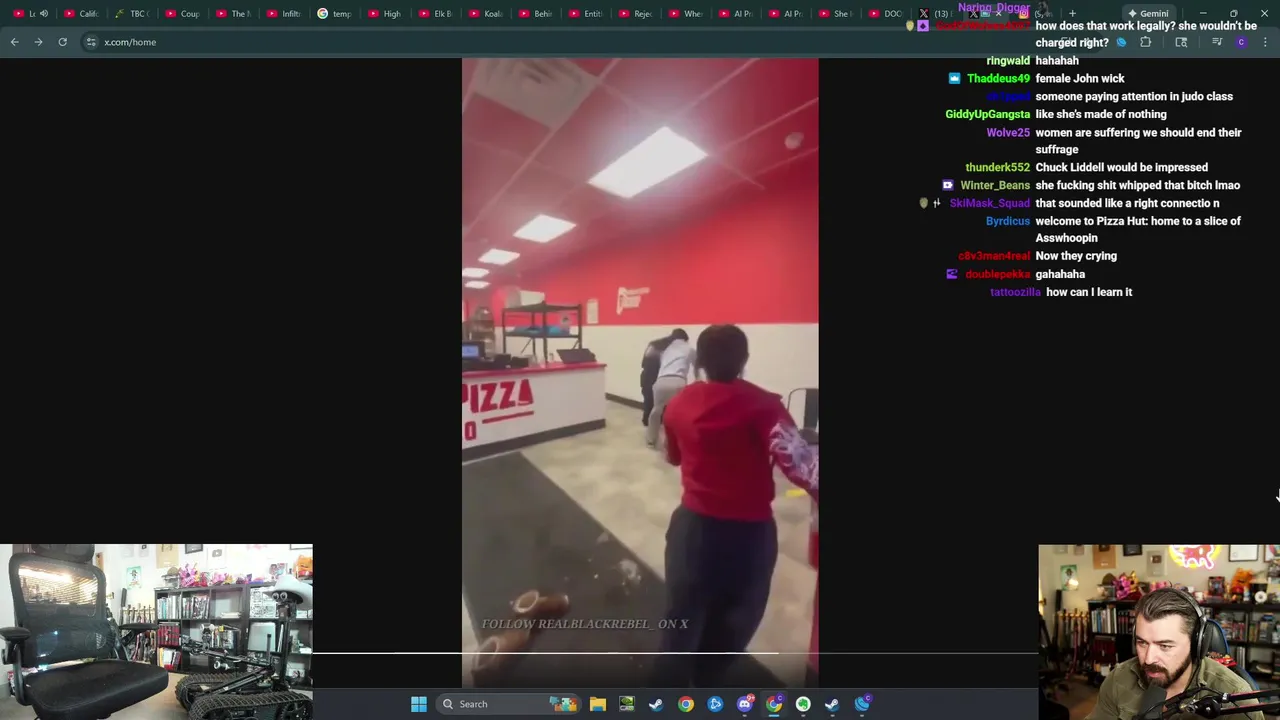Seek on the video progress bar

[675, 653]
